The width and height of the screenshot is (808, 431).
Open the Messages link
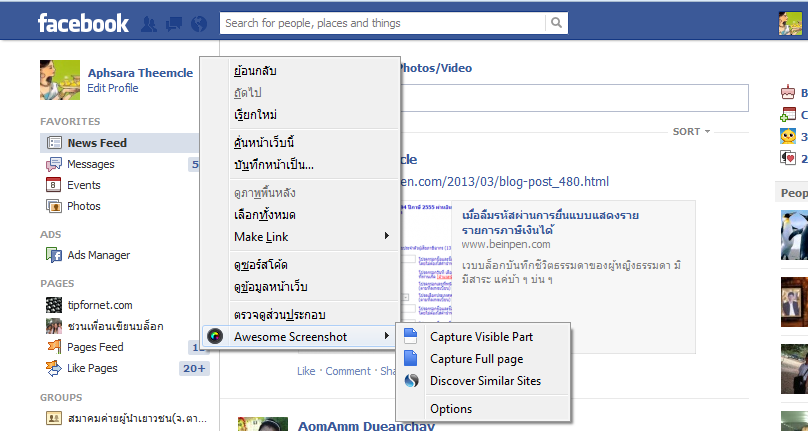click(91, 164)
